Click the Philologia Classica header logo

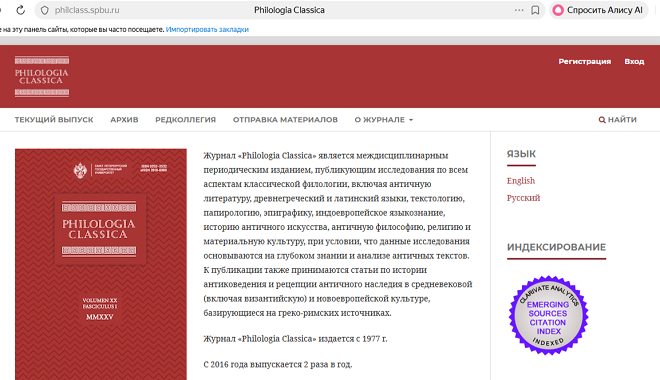[42, 76]
